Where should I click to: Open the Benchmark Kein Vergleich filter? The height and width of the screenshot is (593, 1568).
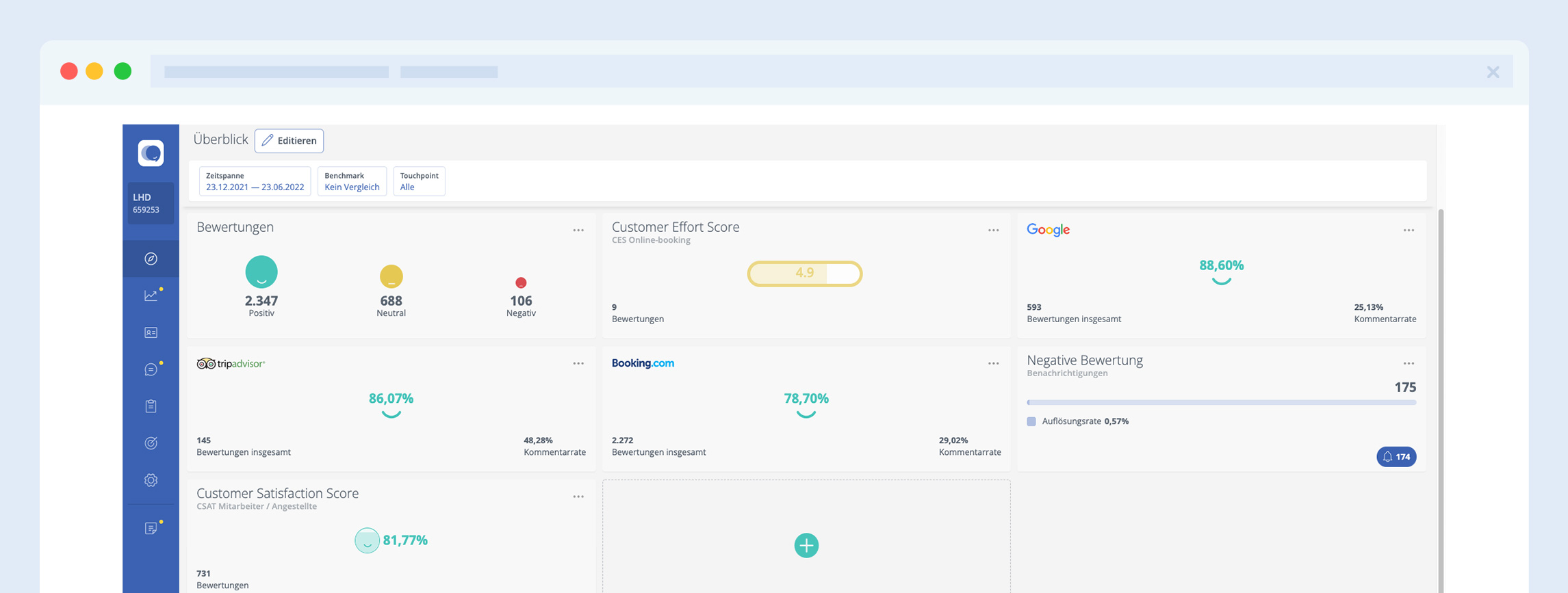click(x=352, y=181)
